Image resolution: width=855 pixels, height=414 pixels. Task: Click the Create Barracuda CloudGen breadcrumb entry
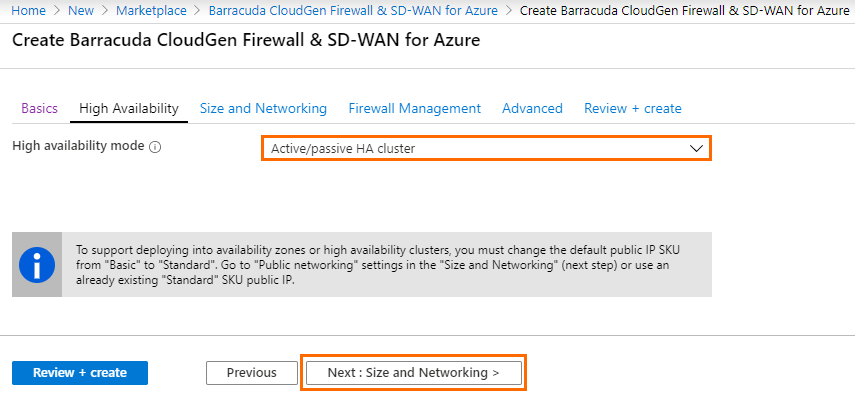click(684, 10)
